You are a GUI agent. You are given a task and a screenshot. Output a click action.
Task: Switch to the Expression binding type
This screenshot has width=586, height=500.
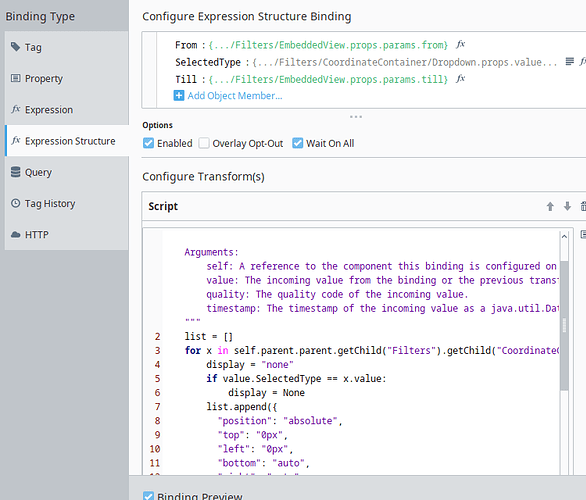67,110
